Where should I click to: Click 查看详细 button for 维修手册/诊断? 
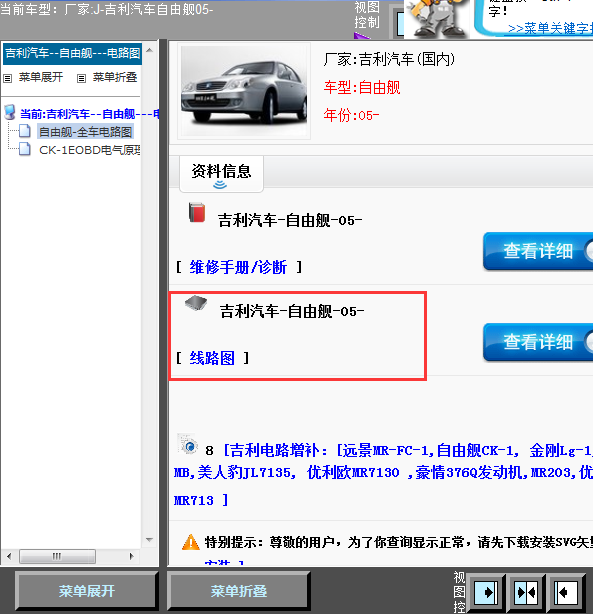(x=538, y=251)
